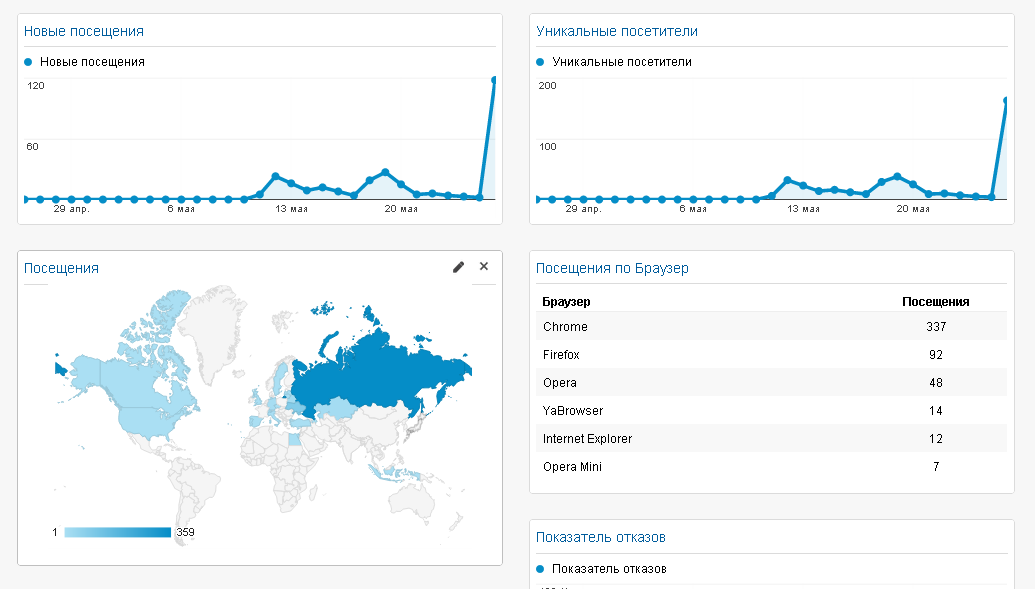Select the Internet Explorer row
This screenshot has width=1035, height=589.
coord(771,438)
